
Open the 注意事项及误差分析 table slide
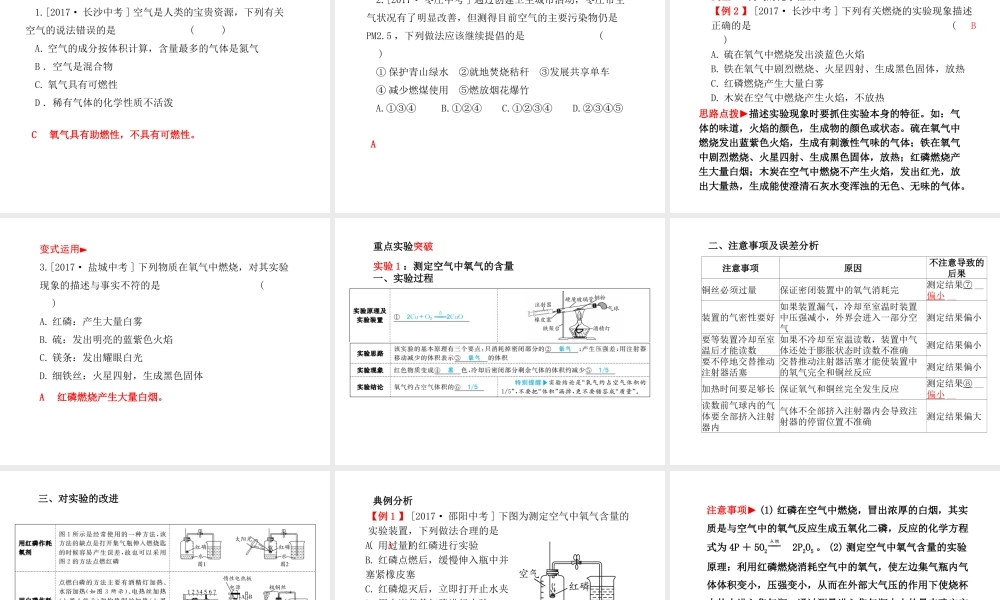(835, 341)
